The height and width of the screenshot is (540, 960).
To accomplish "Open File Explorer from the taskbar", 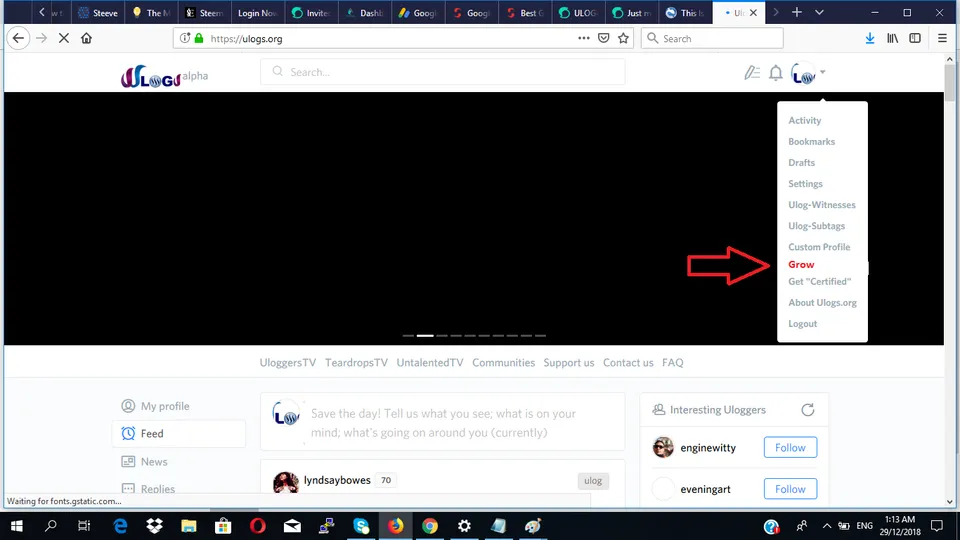I will pyautogui.click(x=189, y=526).
